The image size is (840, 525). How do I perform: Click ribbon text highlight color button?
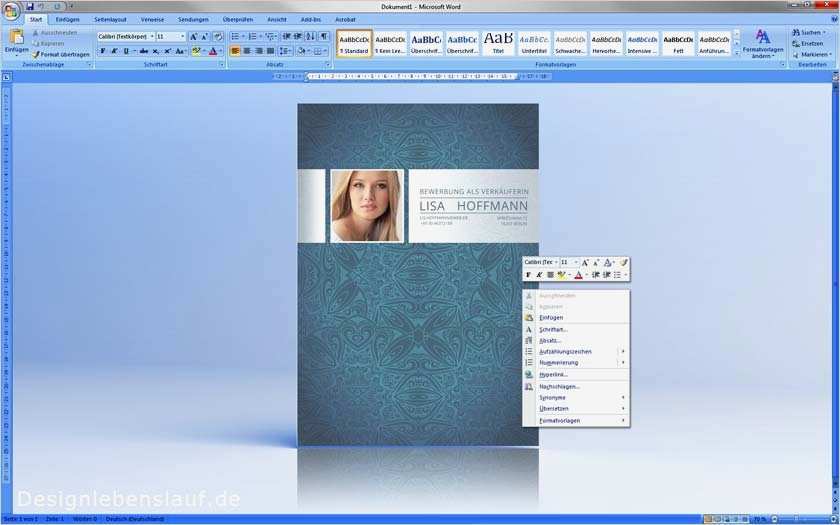coord(196,51)
